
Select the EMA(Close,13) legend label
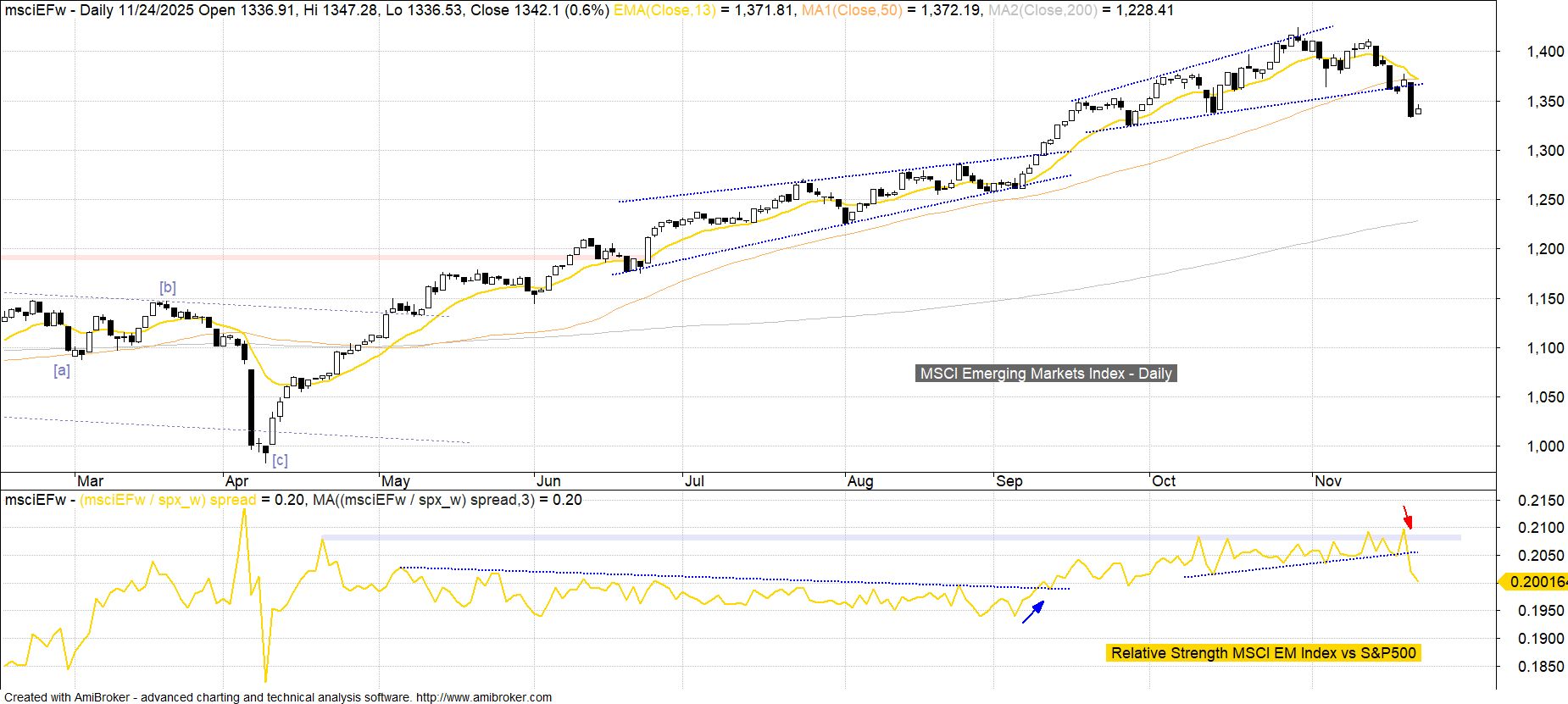(664, 10)
